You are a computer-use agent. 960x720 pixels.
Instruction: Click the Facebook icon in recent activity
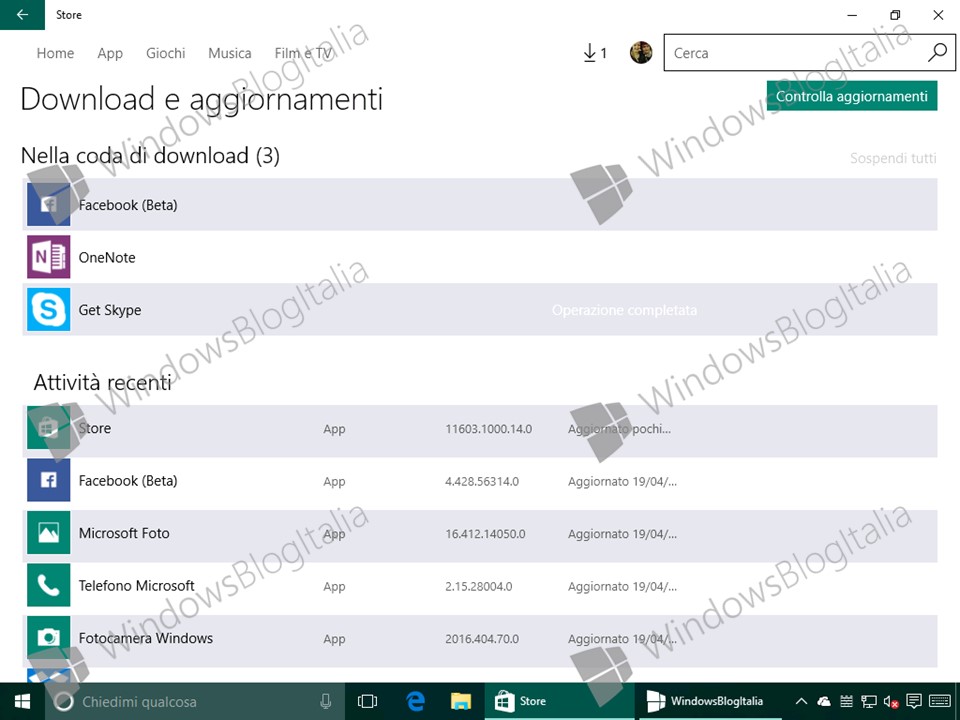pos(48,480)
